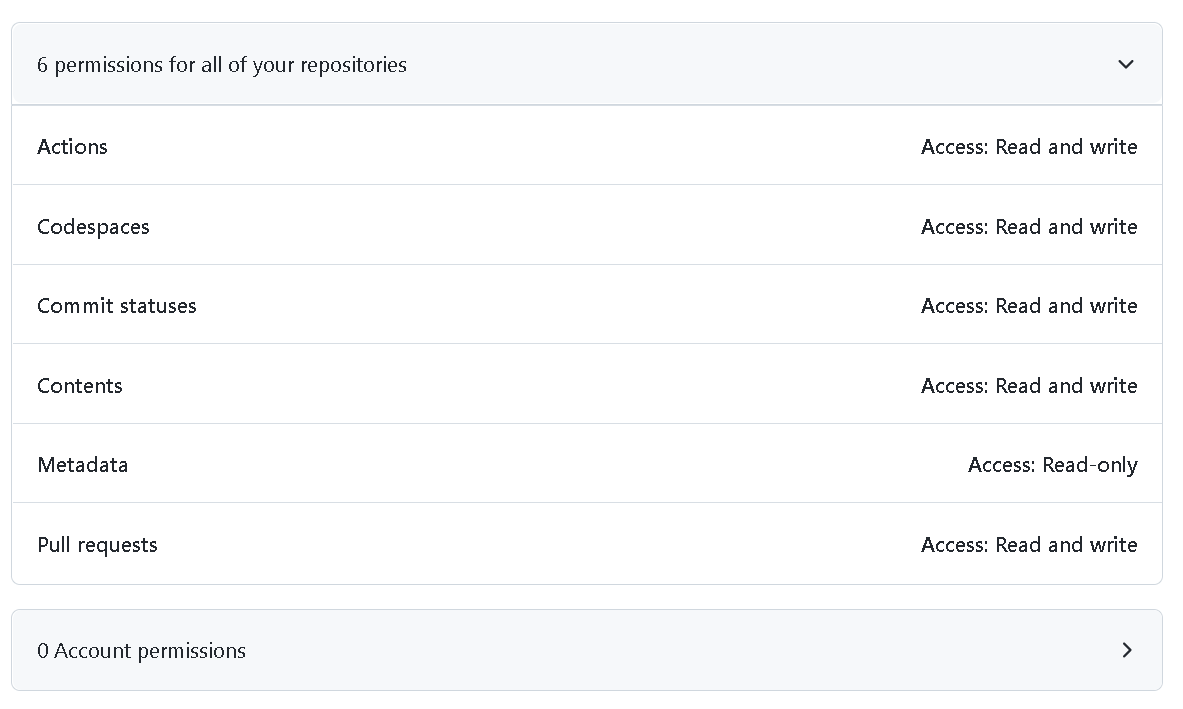Click Metadata 'Access: Read-only' text
The width and height of the screenshot is (1183, 709).
1052,465
